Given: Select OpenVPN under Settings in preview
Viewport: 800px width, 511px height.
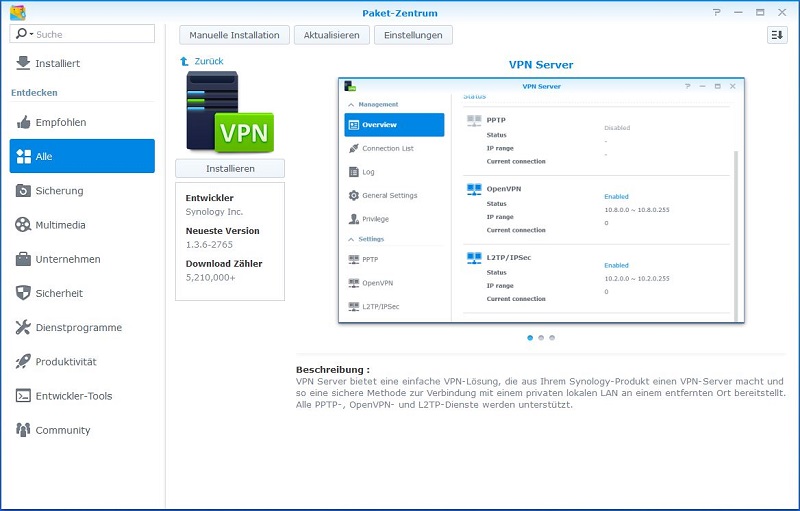Looking at the screenshot, I should (x=394, y=283).
